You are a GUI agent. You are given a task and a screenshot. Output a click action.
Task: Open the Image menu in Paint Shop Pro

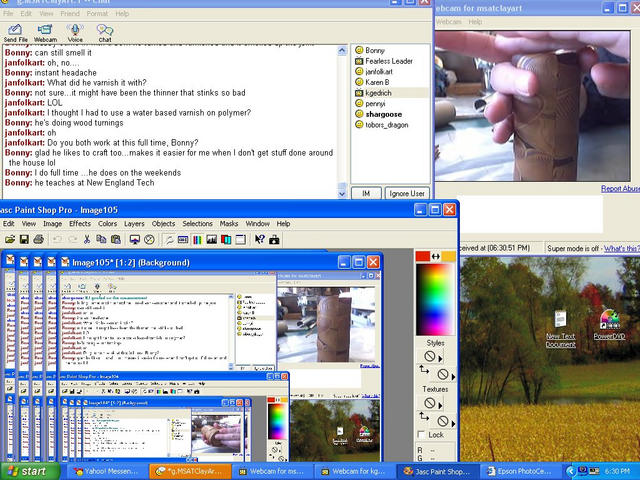click(x=52, y=224)
